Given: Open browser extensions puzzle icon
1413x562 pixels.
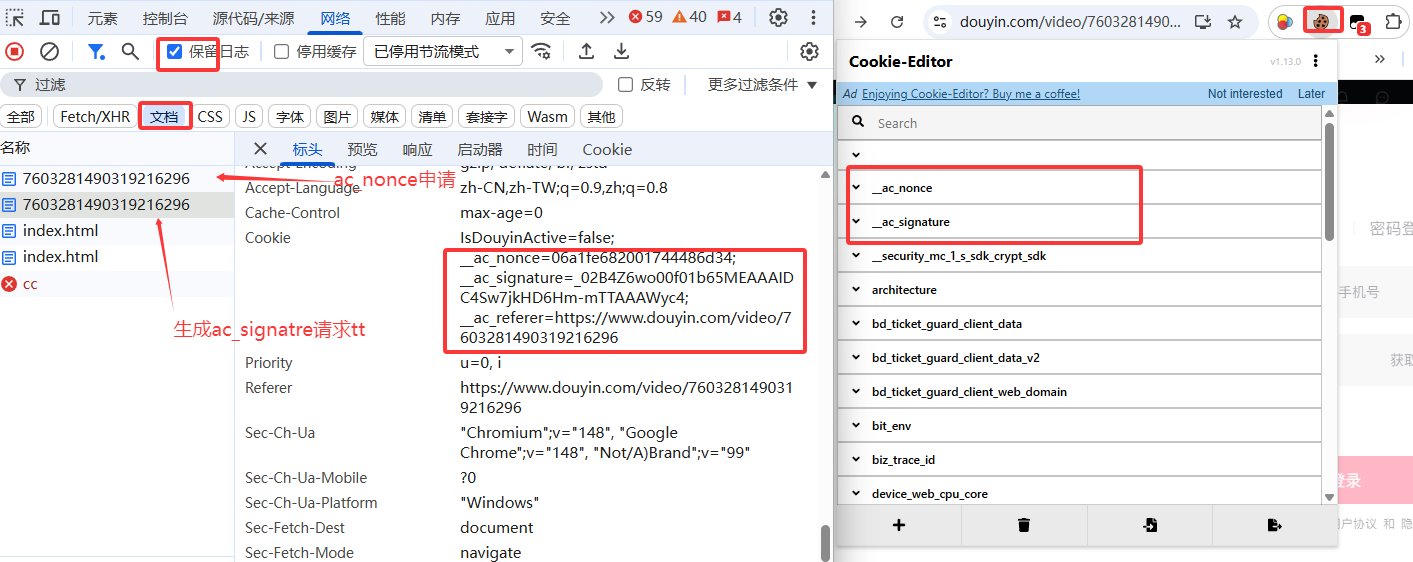Looking at the screenshot, I should coord(1393,22).
